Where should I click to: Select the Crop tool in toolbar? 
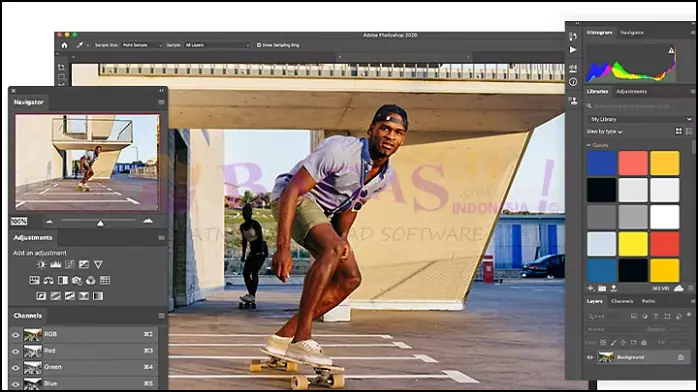61,68
